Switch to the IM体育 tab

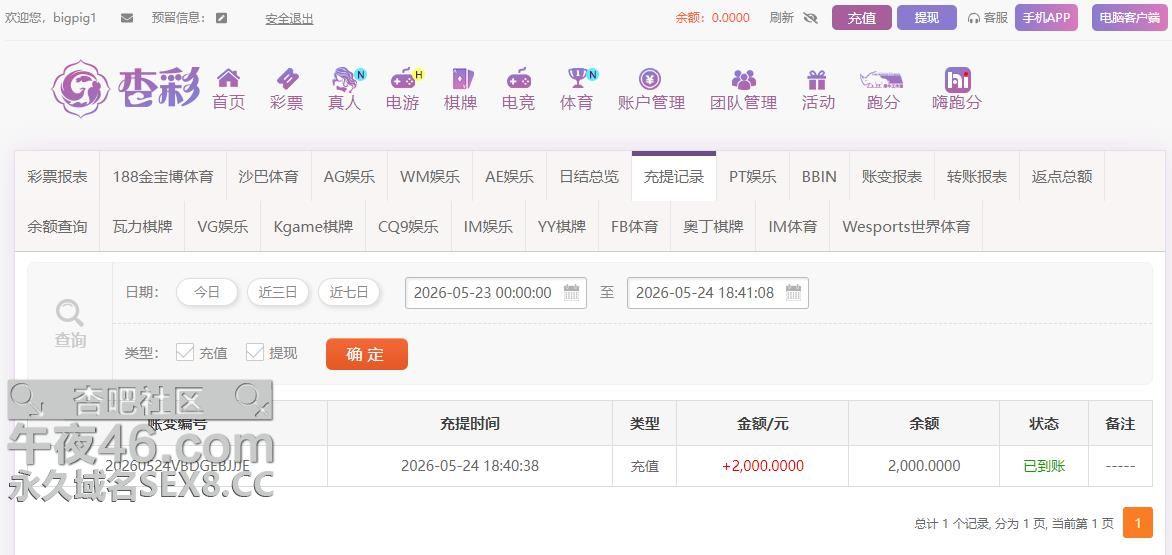(793, 226)
